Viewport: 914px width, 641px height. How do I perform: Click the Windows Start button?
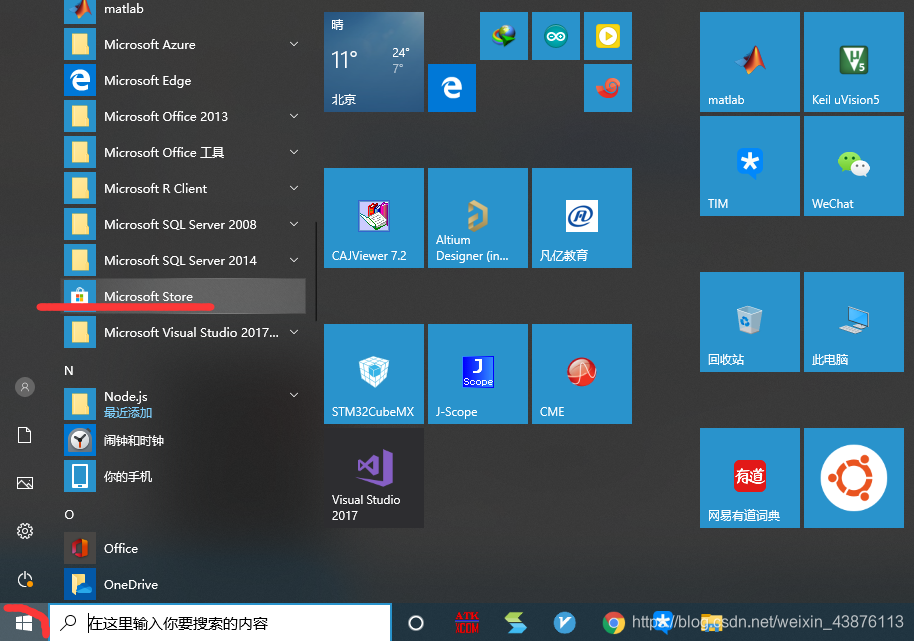point(24,623)
